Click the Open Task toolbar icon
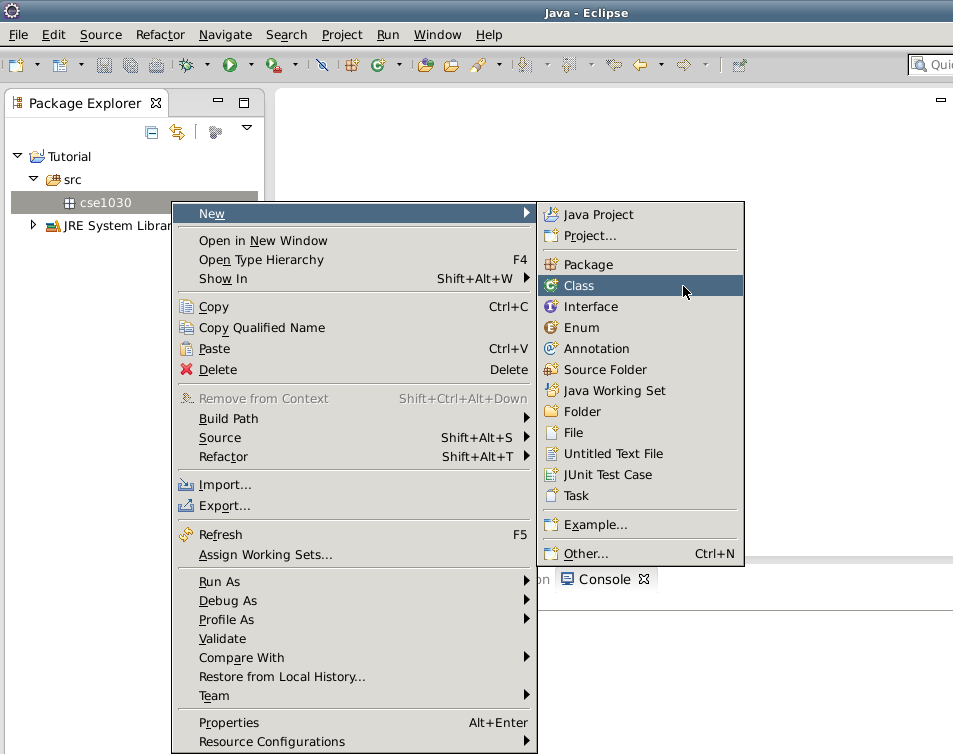This screenshot has height=754, width=953. click(451, 65)
